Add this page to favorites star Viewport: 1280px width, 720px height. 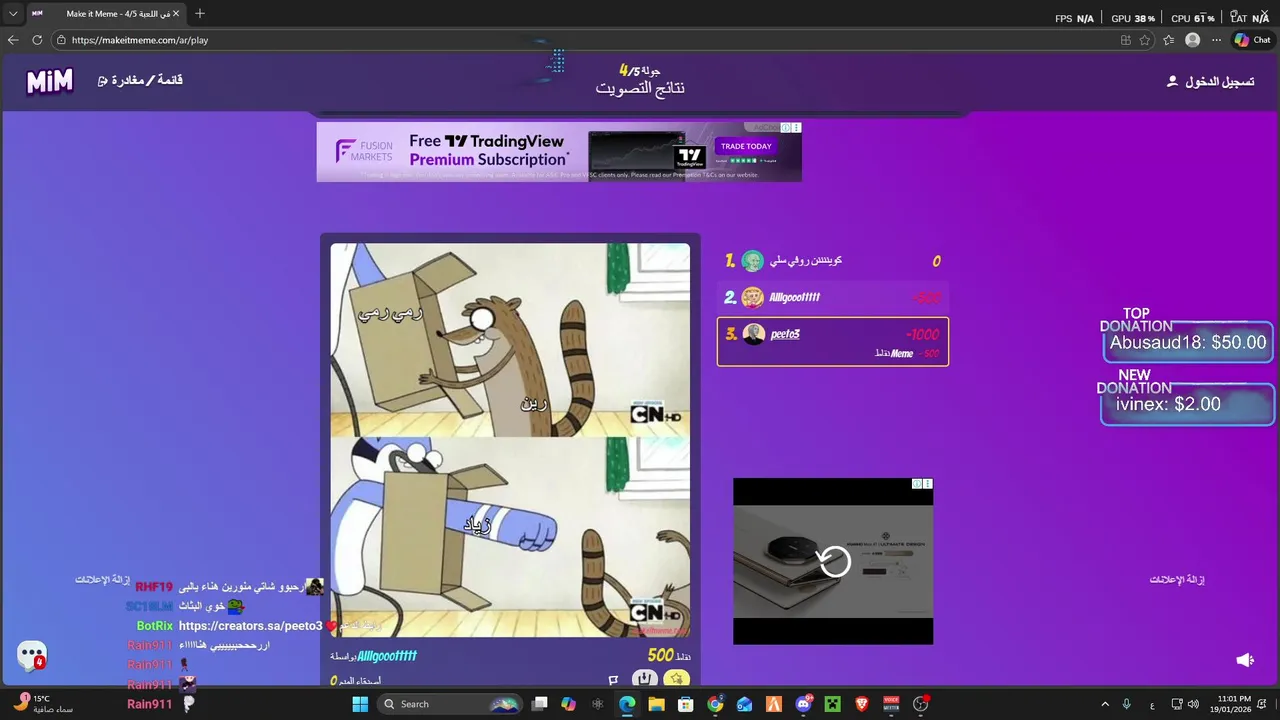tap(1145, 40)
